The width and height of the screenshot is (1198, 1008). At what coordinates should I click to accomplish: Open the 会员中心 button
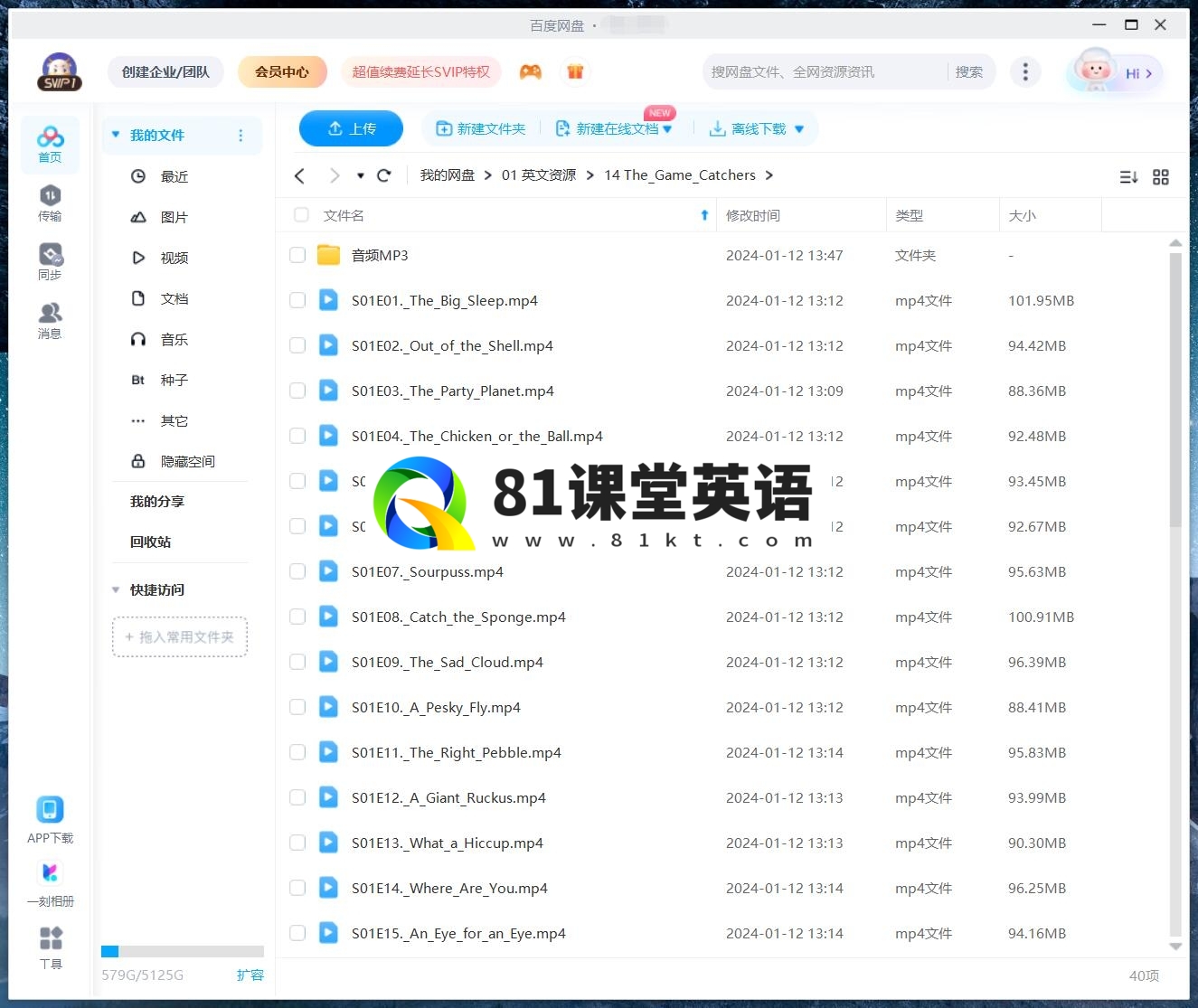pyautogui.click(x=282, y=71)
